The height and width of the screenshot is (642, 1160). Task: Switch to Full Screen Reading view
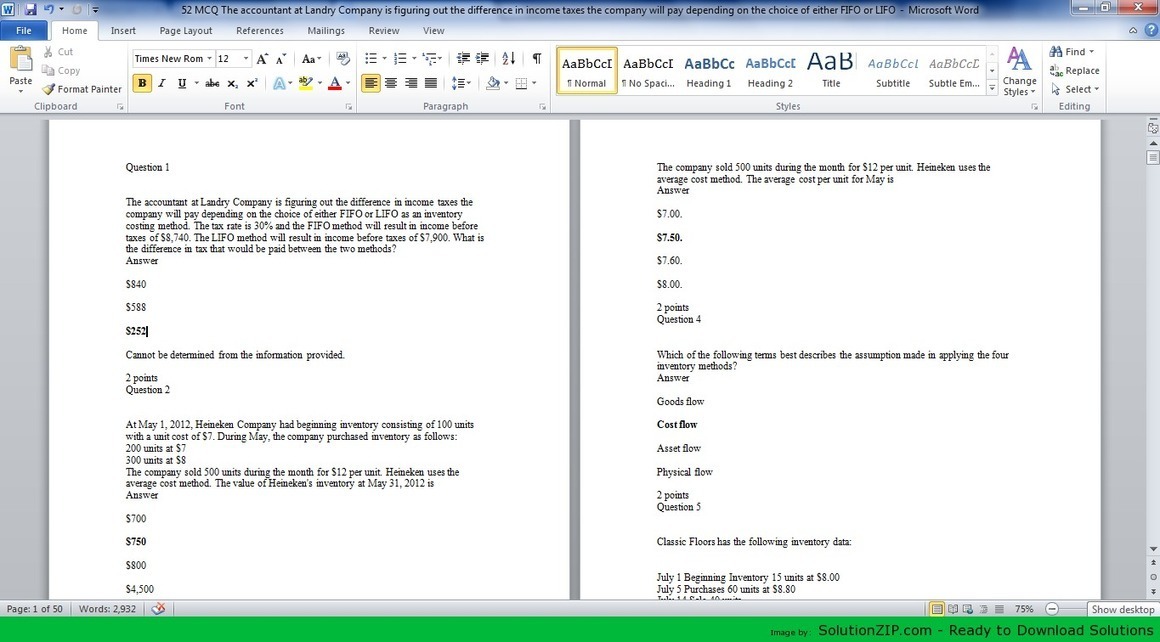[x=953, y=609]
